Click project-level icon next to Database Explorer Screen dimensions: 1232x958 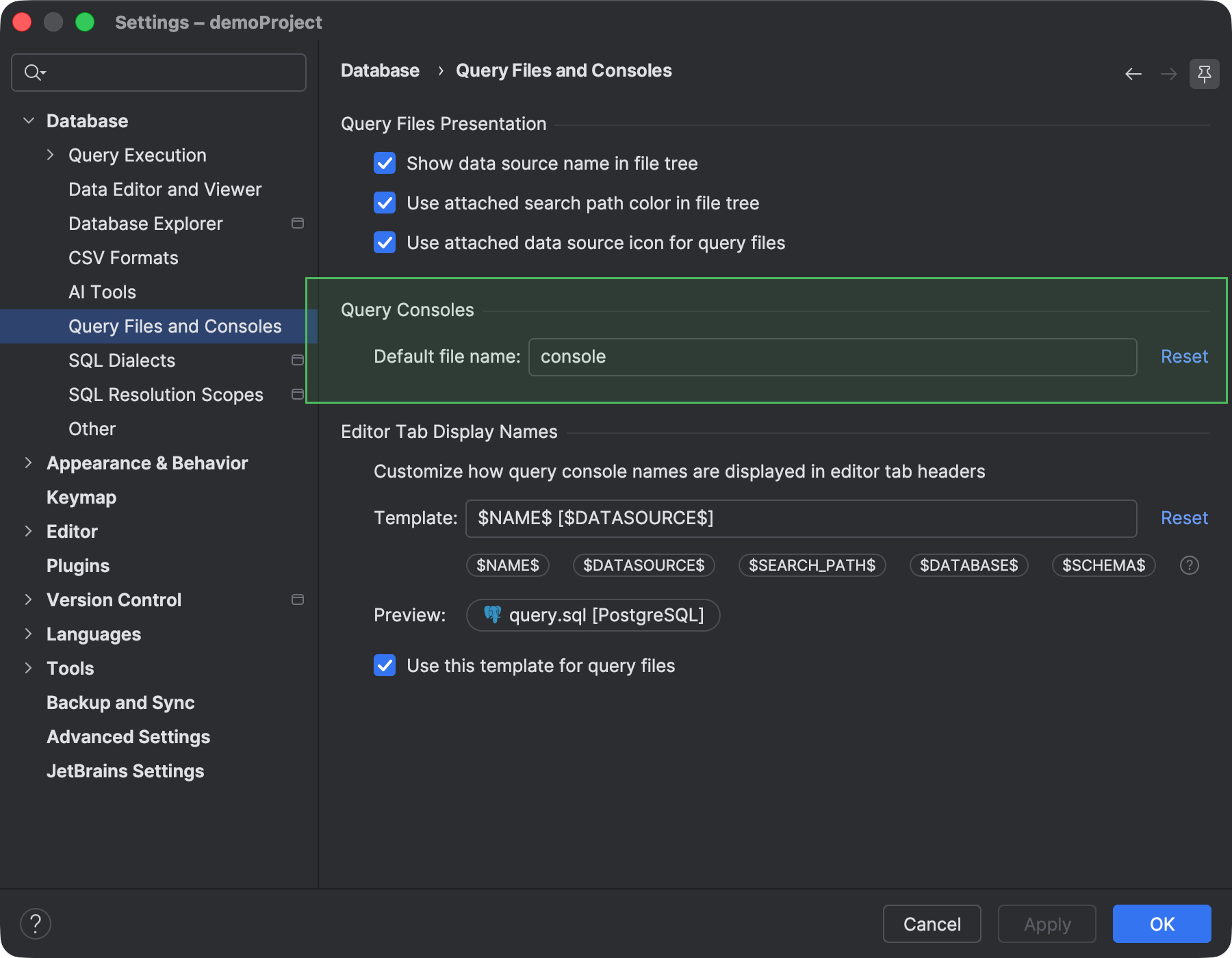[x=298, y=223]
